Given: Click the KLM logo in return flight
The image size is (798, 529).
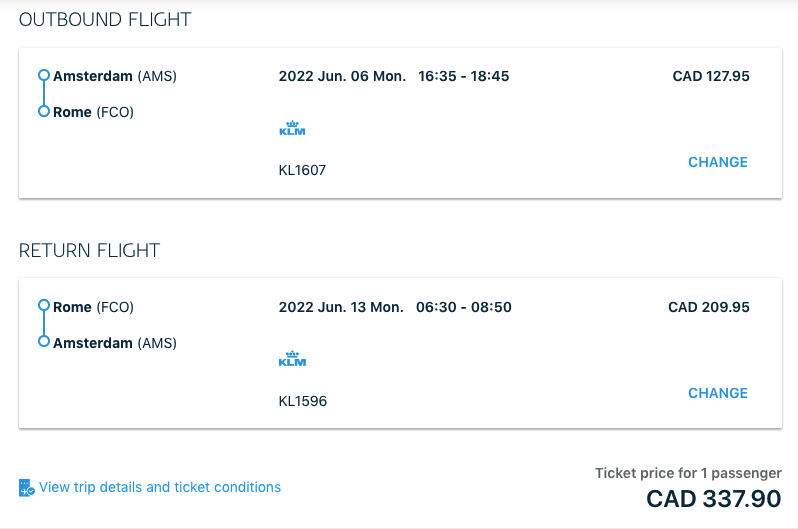Looking at the screenshot, I should coord(292,358).
